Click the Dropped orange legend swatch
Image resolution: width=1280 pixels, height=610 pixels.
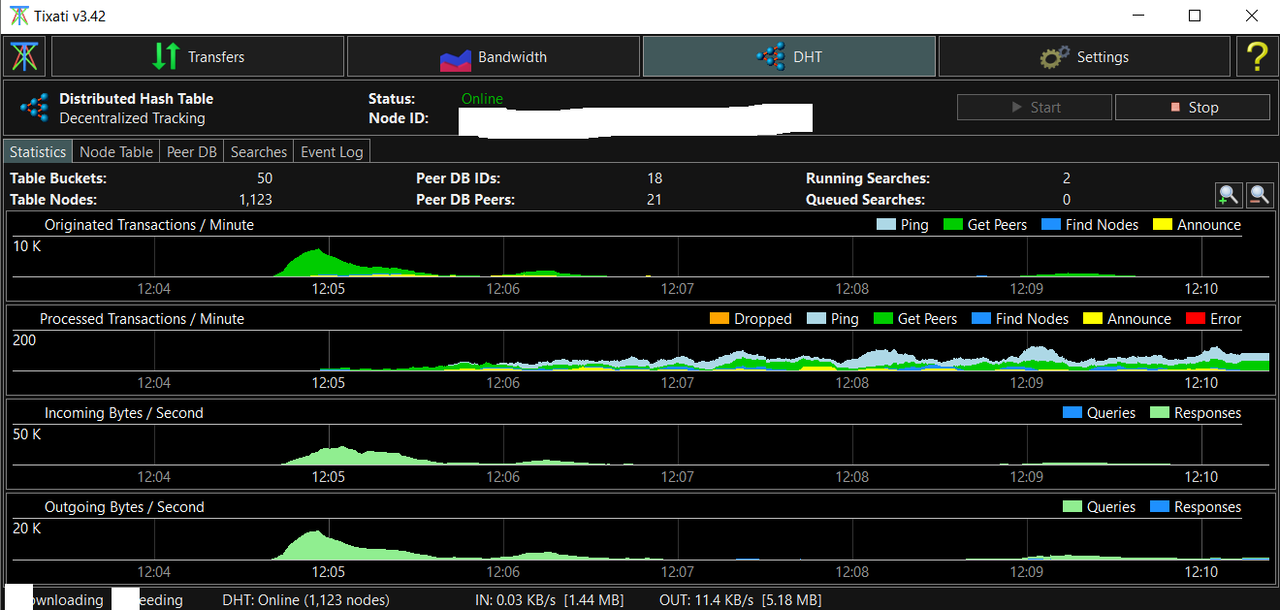click(x=721, y=319)
